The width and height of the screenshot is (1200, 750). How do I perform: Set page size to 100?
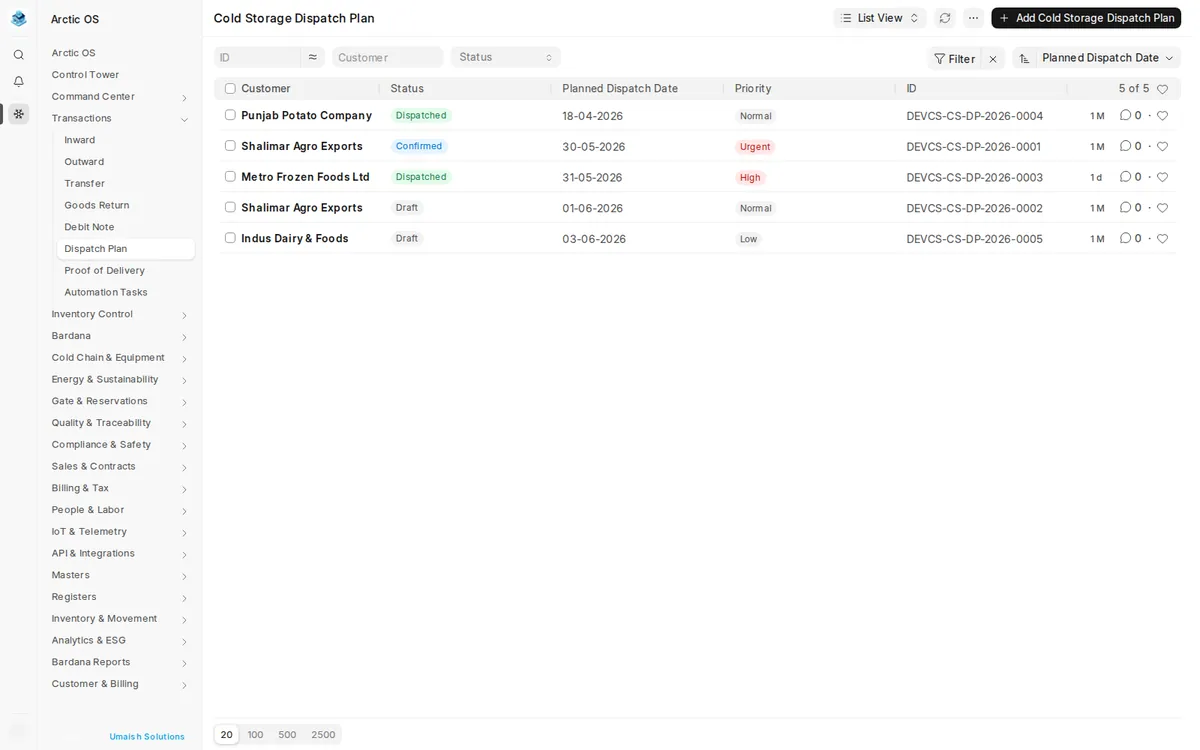[255, 735]
